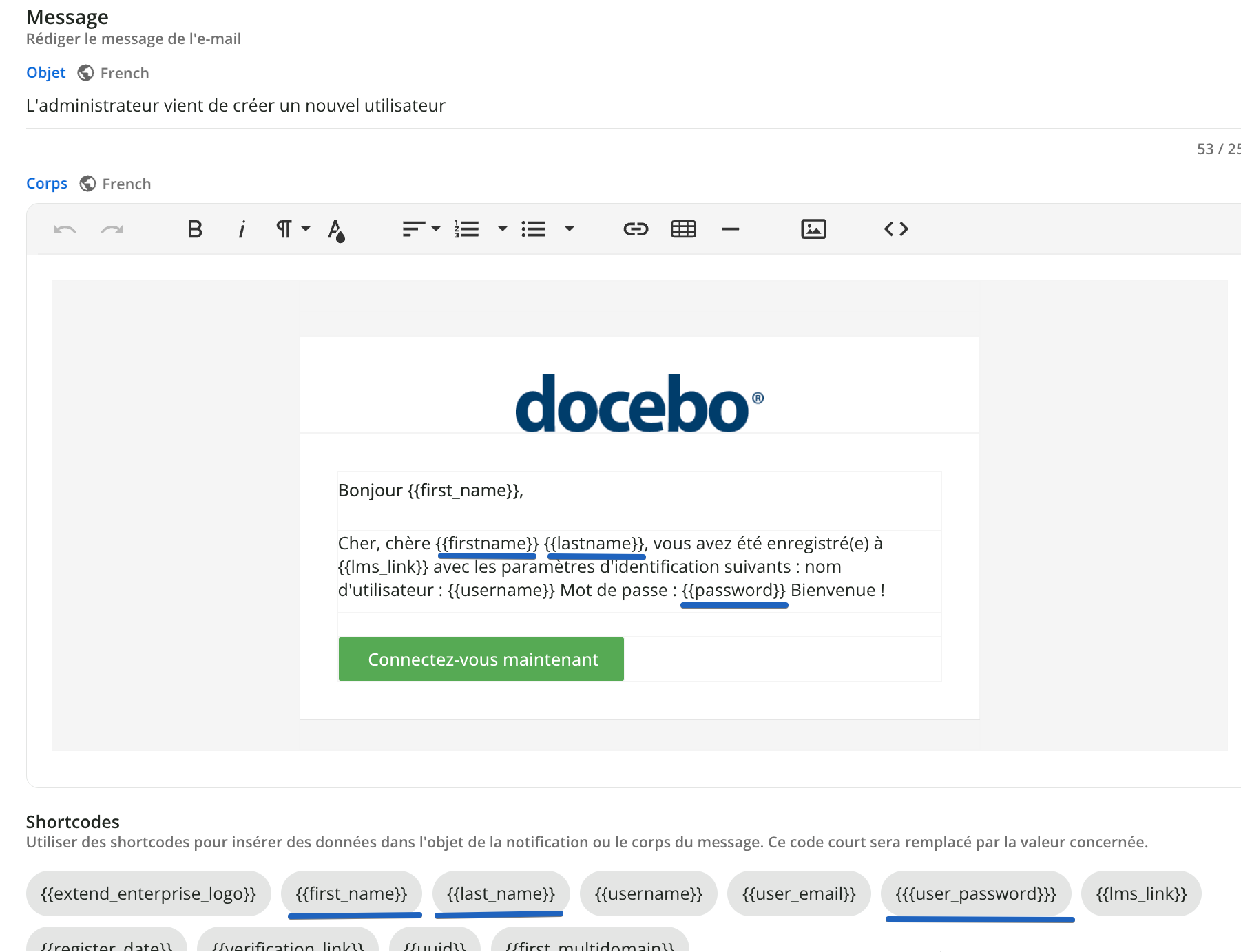Expand the text alignment dropdown
Image resolution: width=1241 pixels, height=952 pixels.
[421, 229]
